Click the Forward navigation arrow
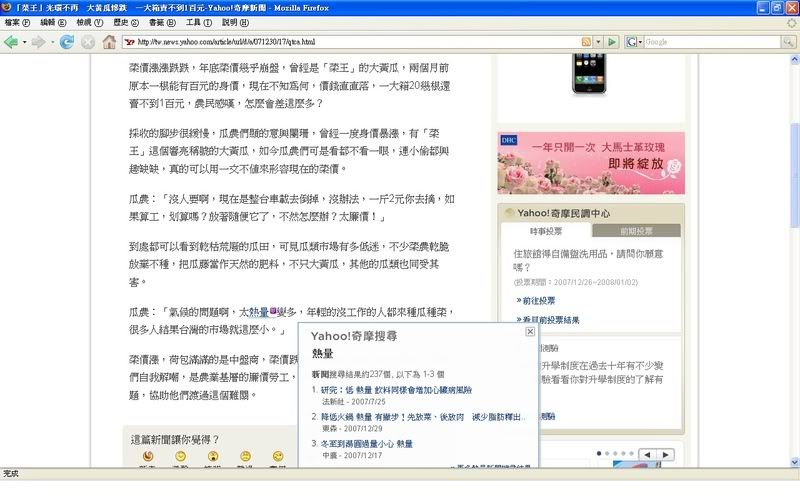 pos(38,42)
